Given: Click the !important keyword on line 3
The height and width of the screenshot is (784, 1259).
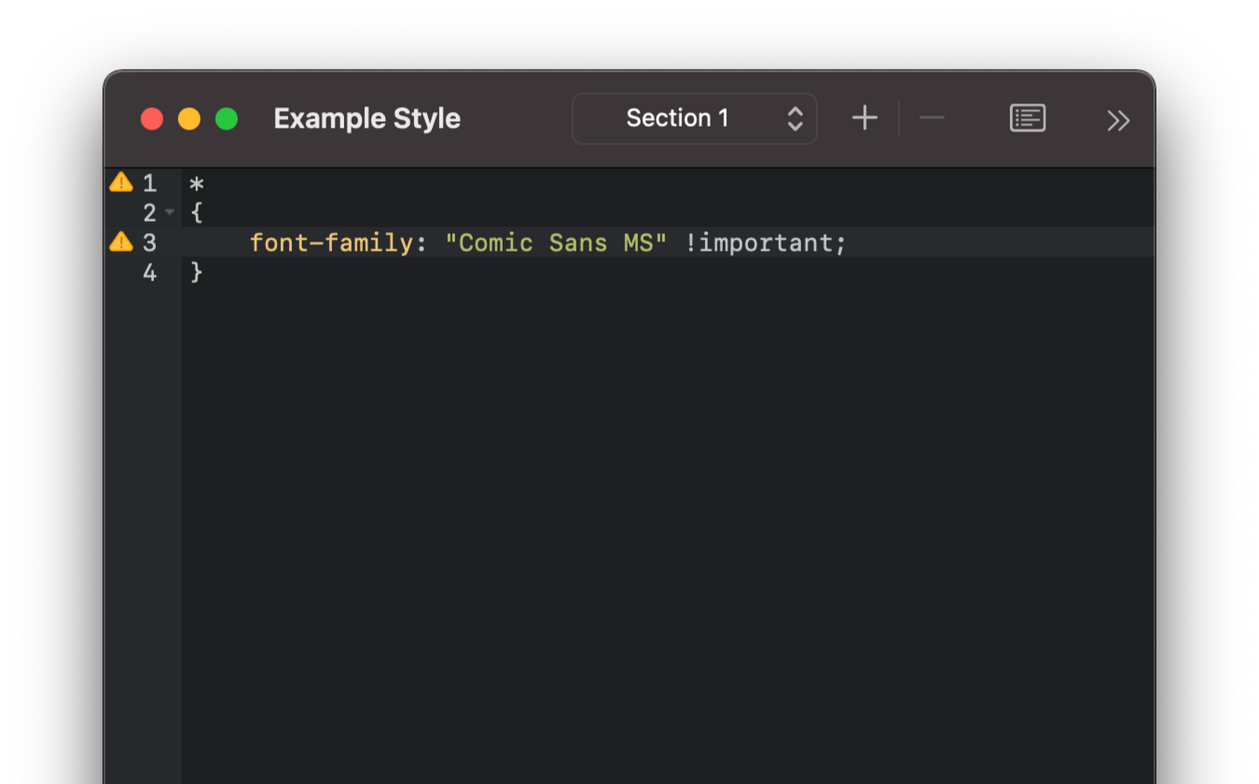Looking at the screenshot, I should pos(764,243).
